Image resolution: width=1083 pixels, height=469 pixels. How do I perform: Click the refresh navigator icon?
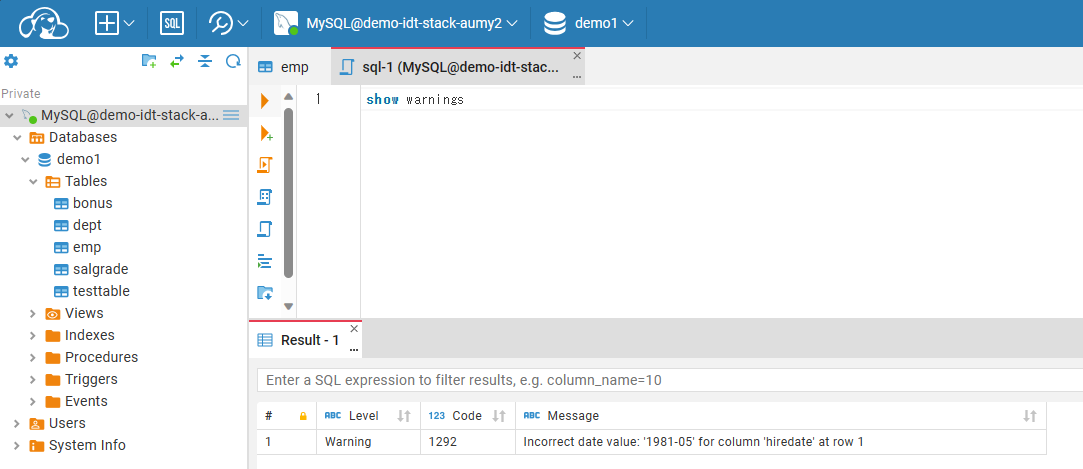[233, 61]
